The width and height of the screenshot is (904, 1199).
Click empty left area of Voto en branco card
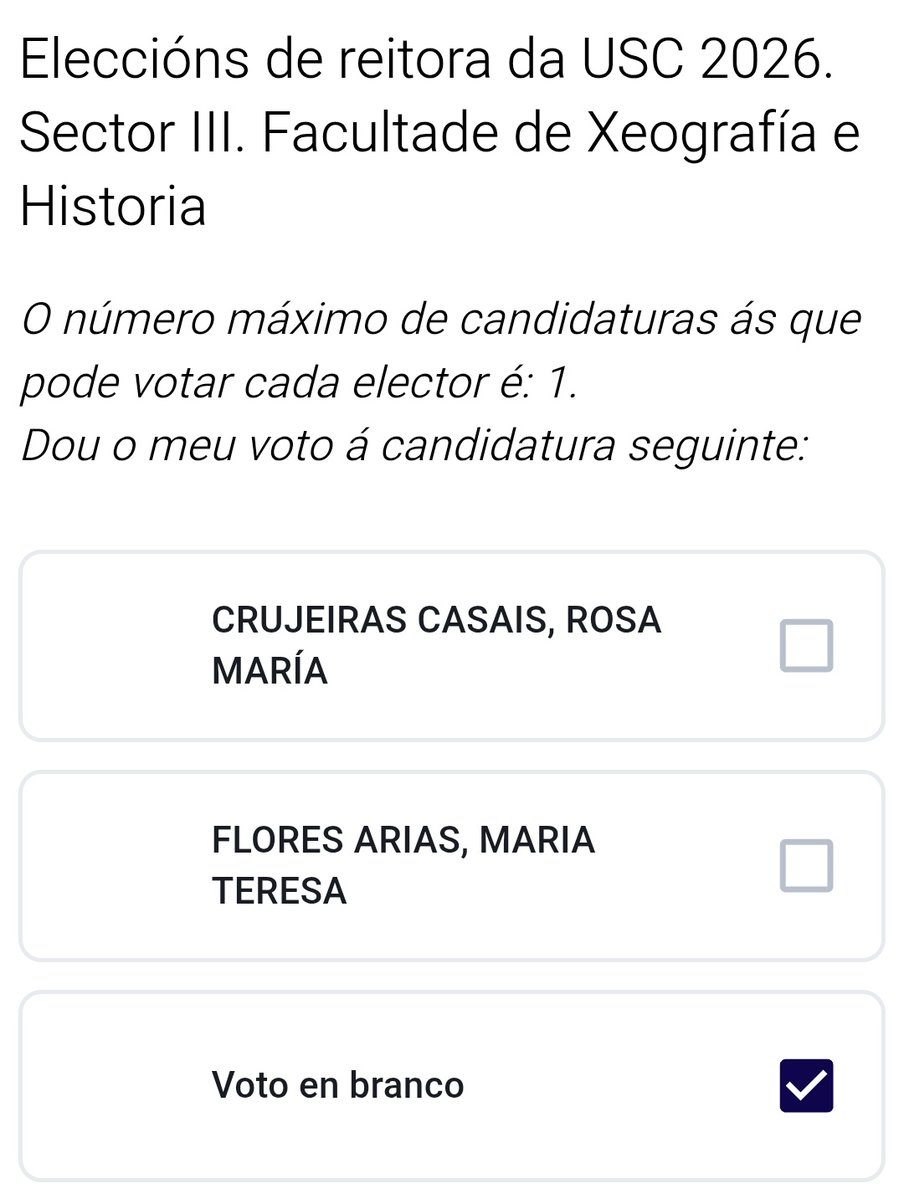pyautogui.click(x=115, y=1086)
